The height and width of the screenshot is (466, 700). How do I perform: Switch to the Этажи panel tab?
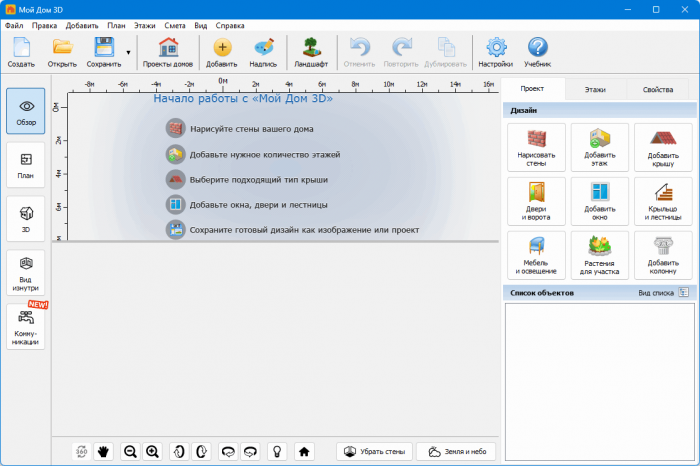pos(595,89)
